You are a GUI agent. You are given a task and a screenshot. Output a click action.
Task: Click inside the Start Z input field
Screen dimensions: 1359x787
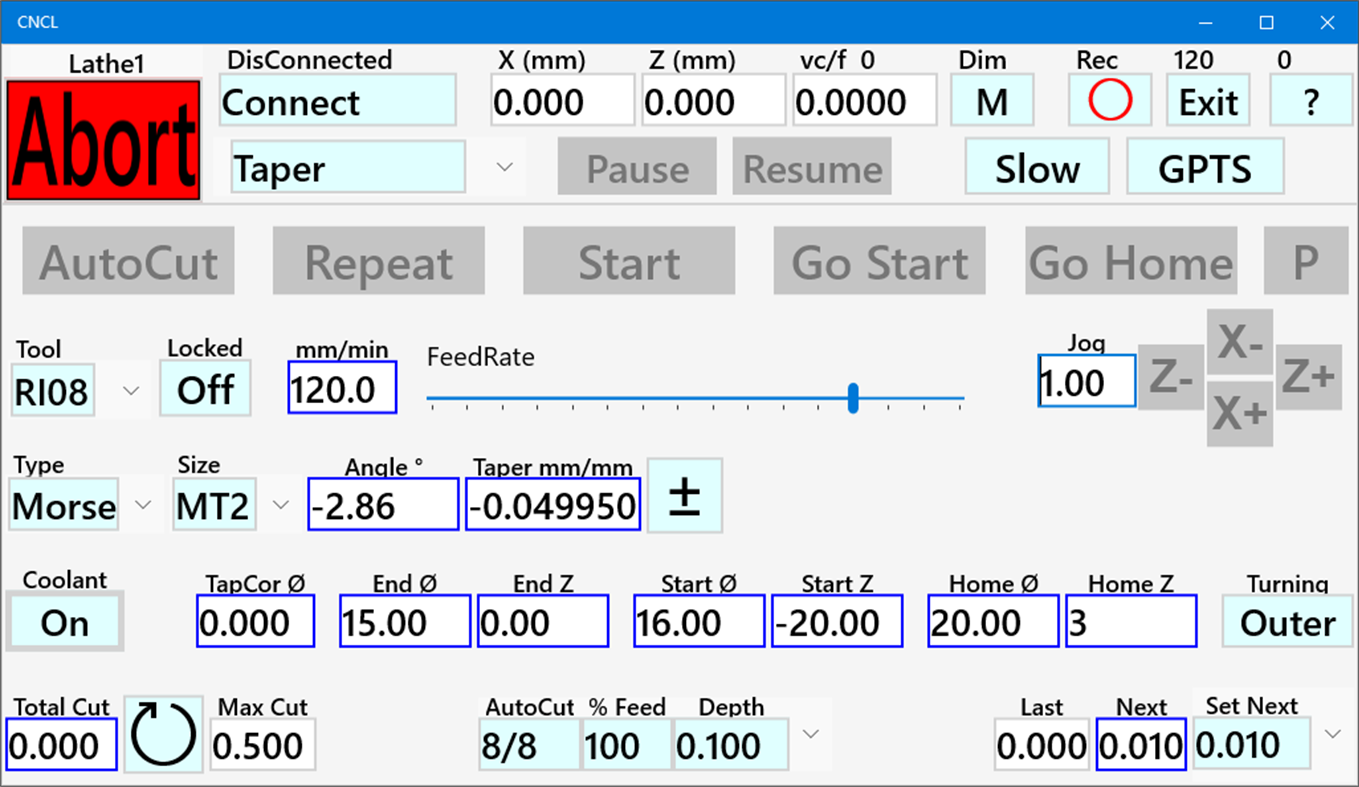click(x=836, y=620)
